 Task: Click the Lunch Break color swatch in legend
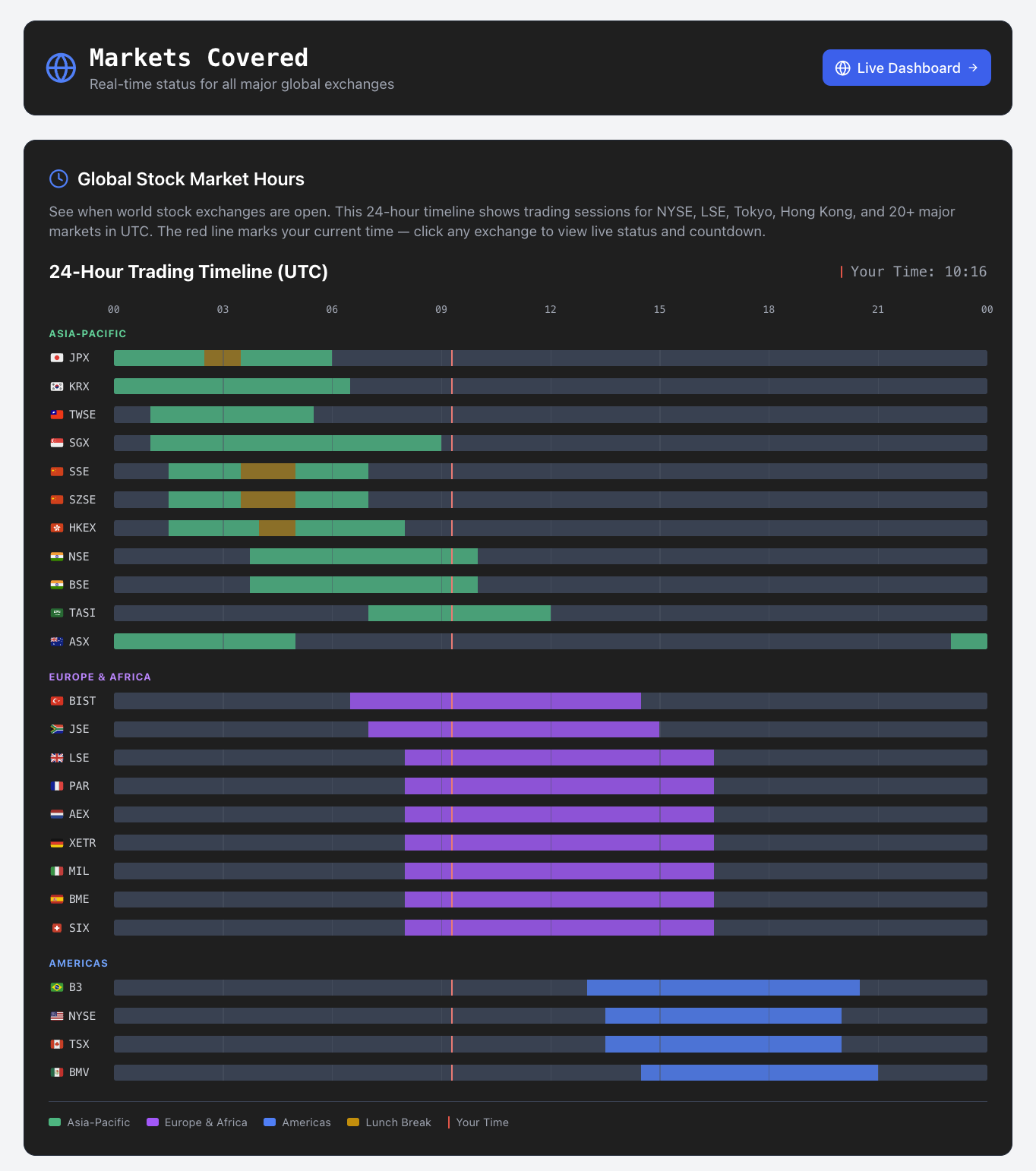tap(352, 1122)
